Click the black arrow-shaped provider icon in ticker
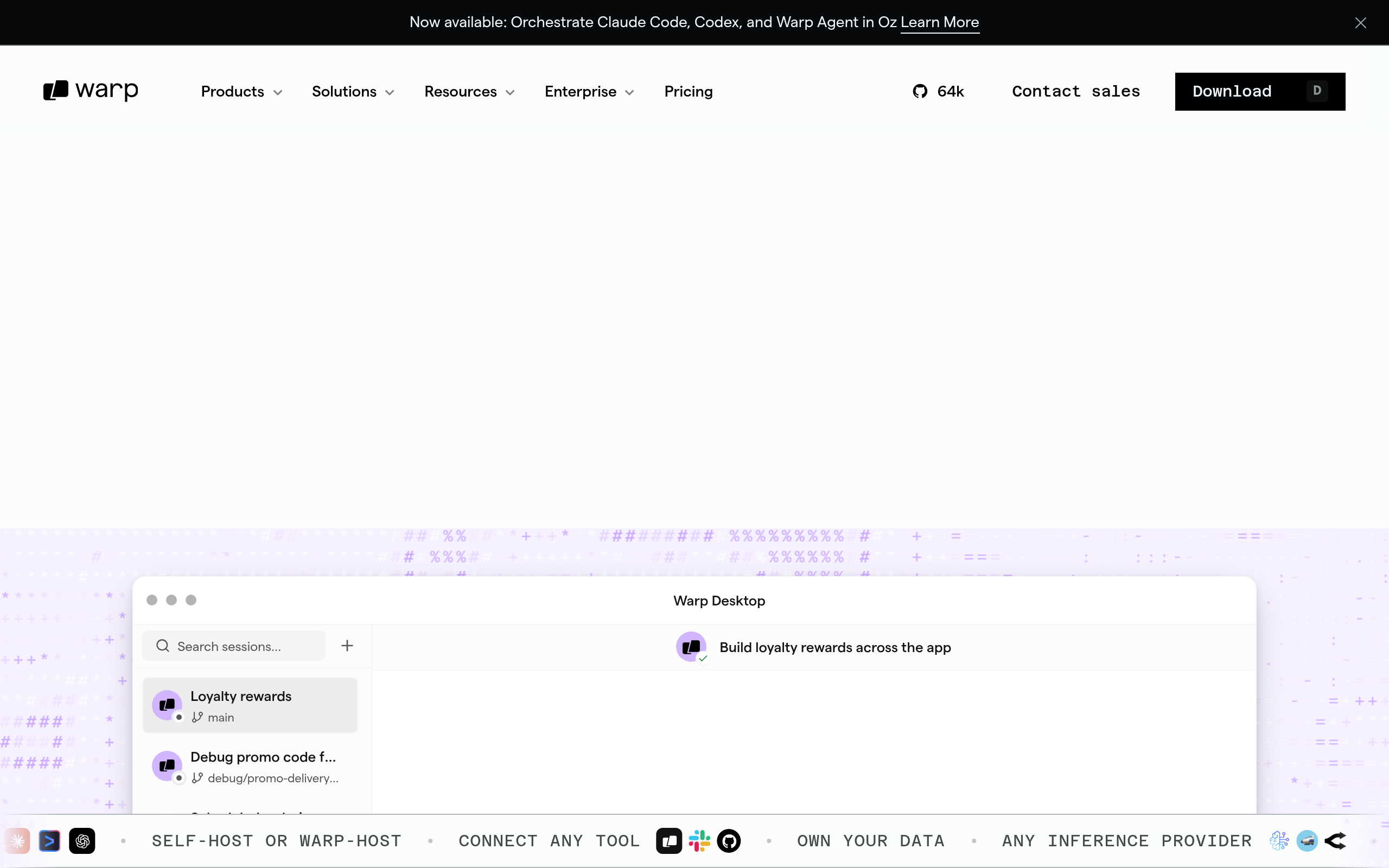This screenshot has height=868, width=1389. click(x=1335, y=841)
